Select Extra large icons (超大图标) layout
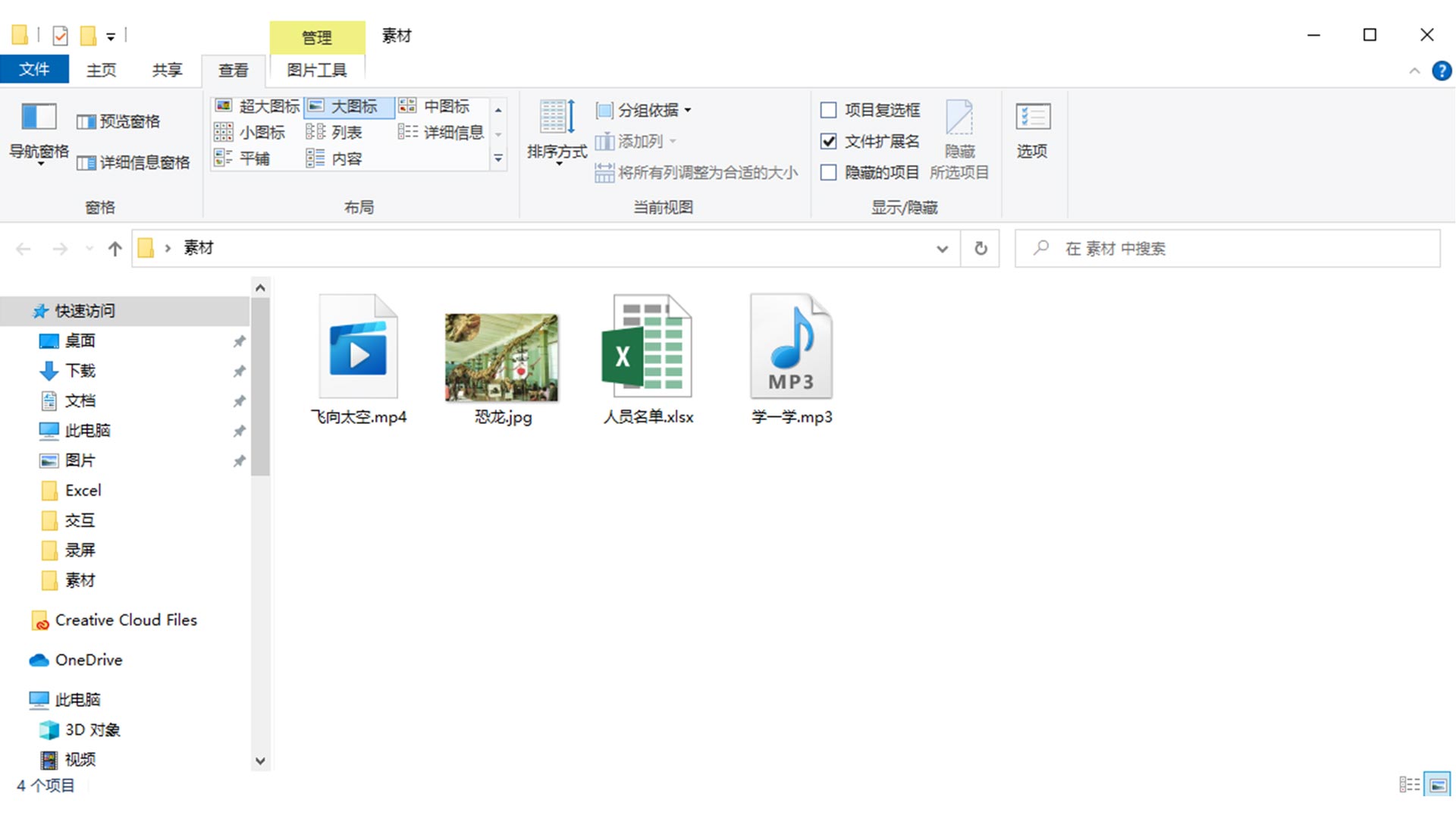This screenshot has width=1456, height=819. [257, 106]
